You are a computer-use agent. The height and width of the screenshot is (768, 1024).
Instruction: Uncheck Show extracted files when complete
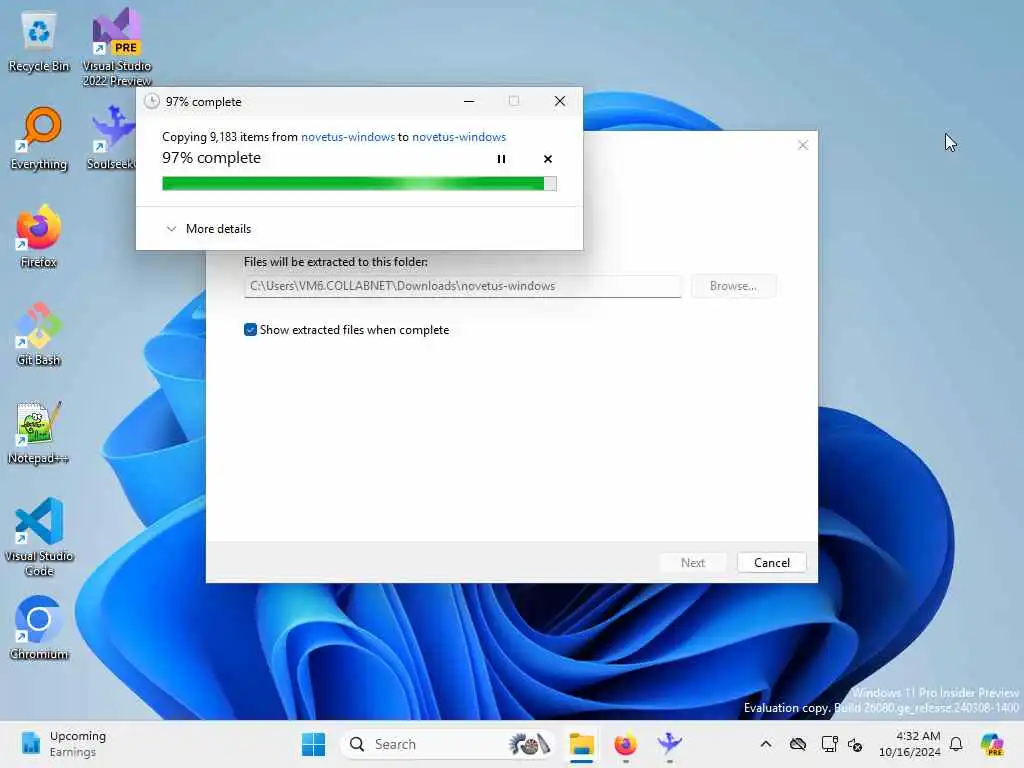[x=250, y=330]
